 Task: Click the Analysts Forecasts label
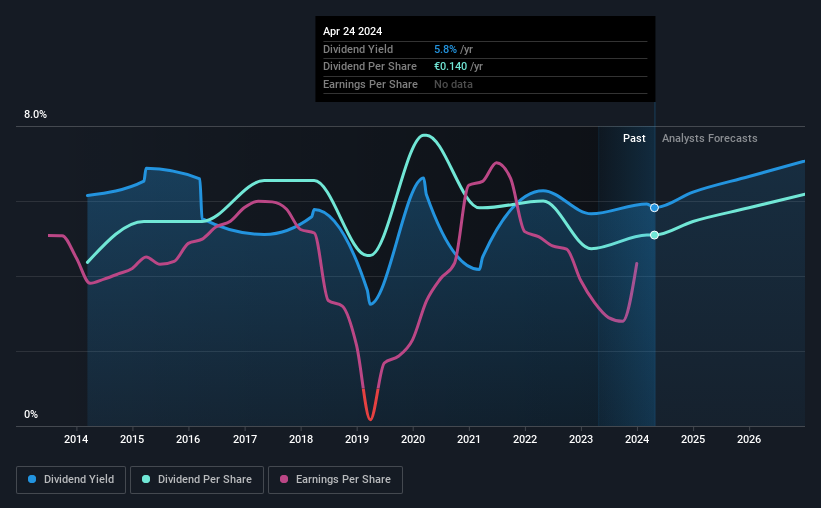click(709, 138)
